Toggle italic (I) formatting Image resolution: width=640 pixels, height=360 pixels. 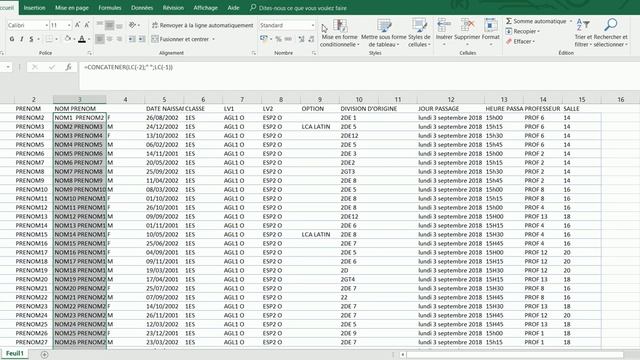coord(22,39)
